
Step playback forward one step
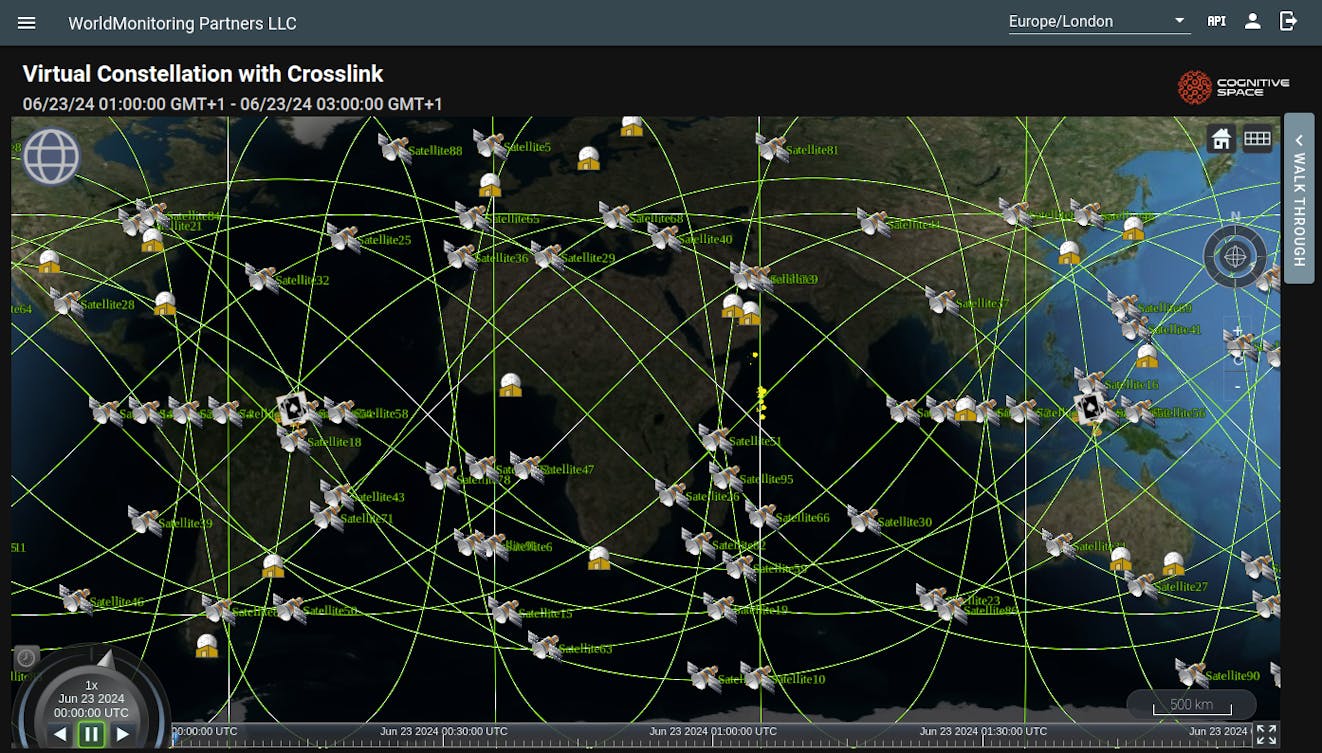click(x=122, y=733)
